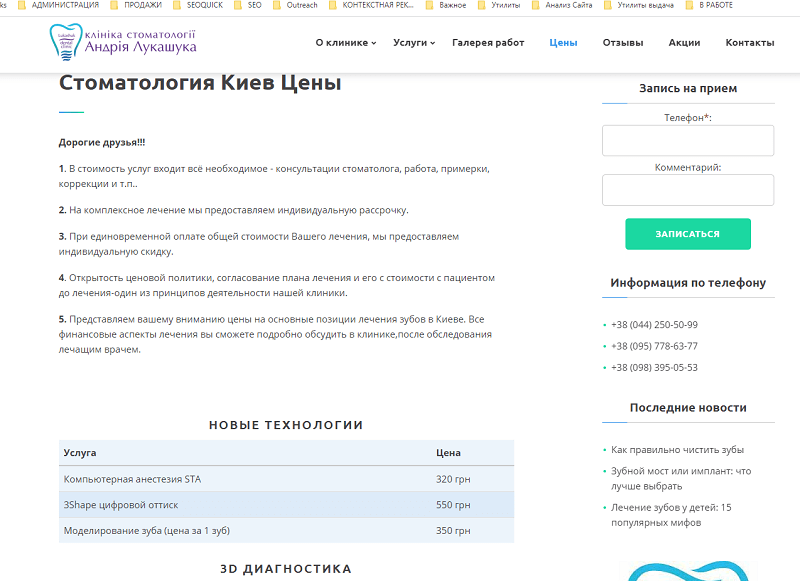
Task: Expand the О клинике dropdown menu
Action: (345, 43)
